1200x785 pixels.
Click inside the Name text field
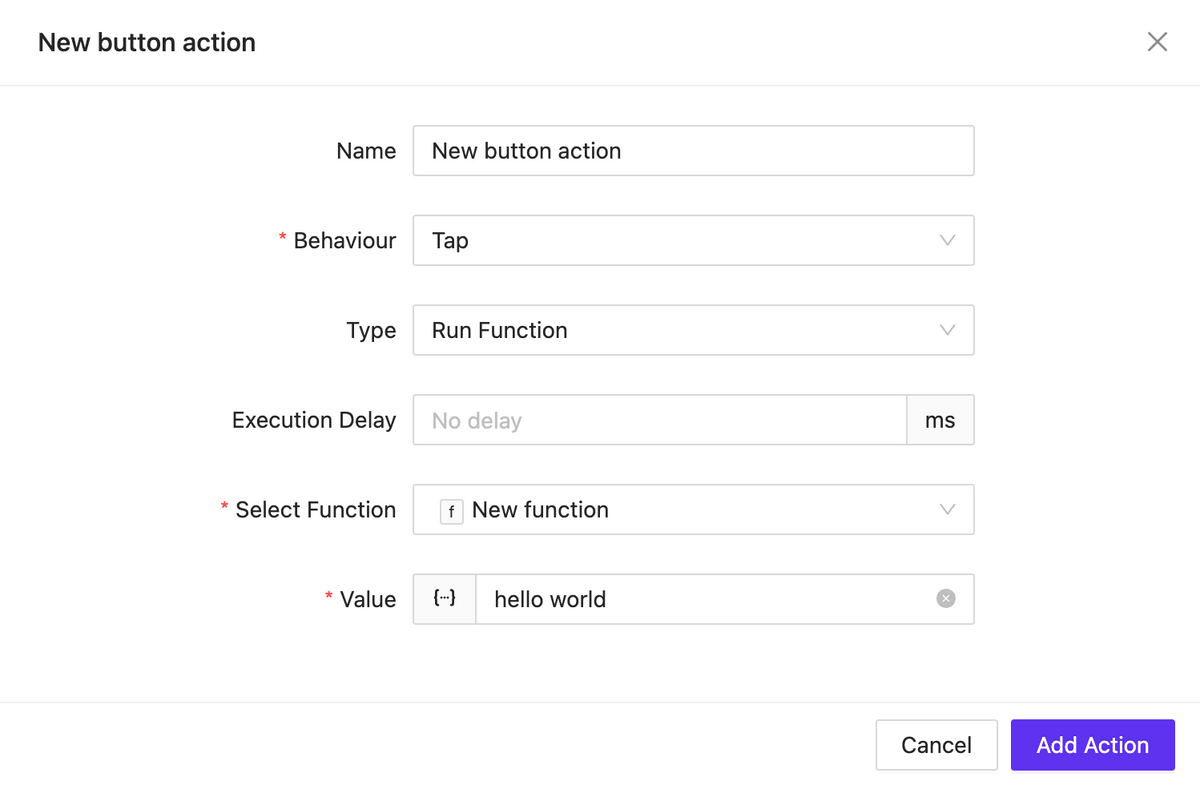pyautogui.click(x=694, y=150)
